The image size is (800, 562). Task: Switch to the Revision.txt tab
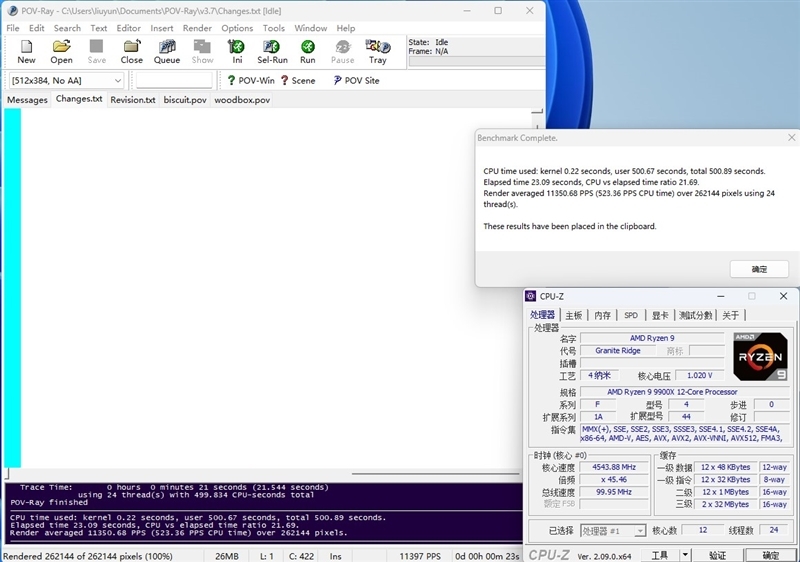pyautogui.click(x=133, y=100)
